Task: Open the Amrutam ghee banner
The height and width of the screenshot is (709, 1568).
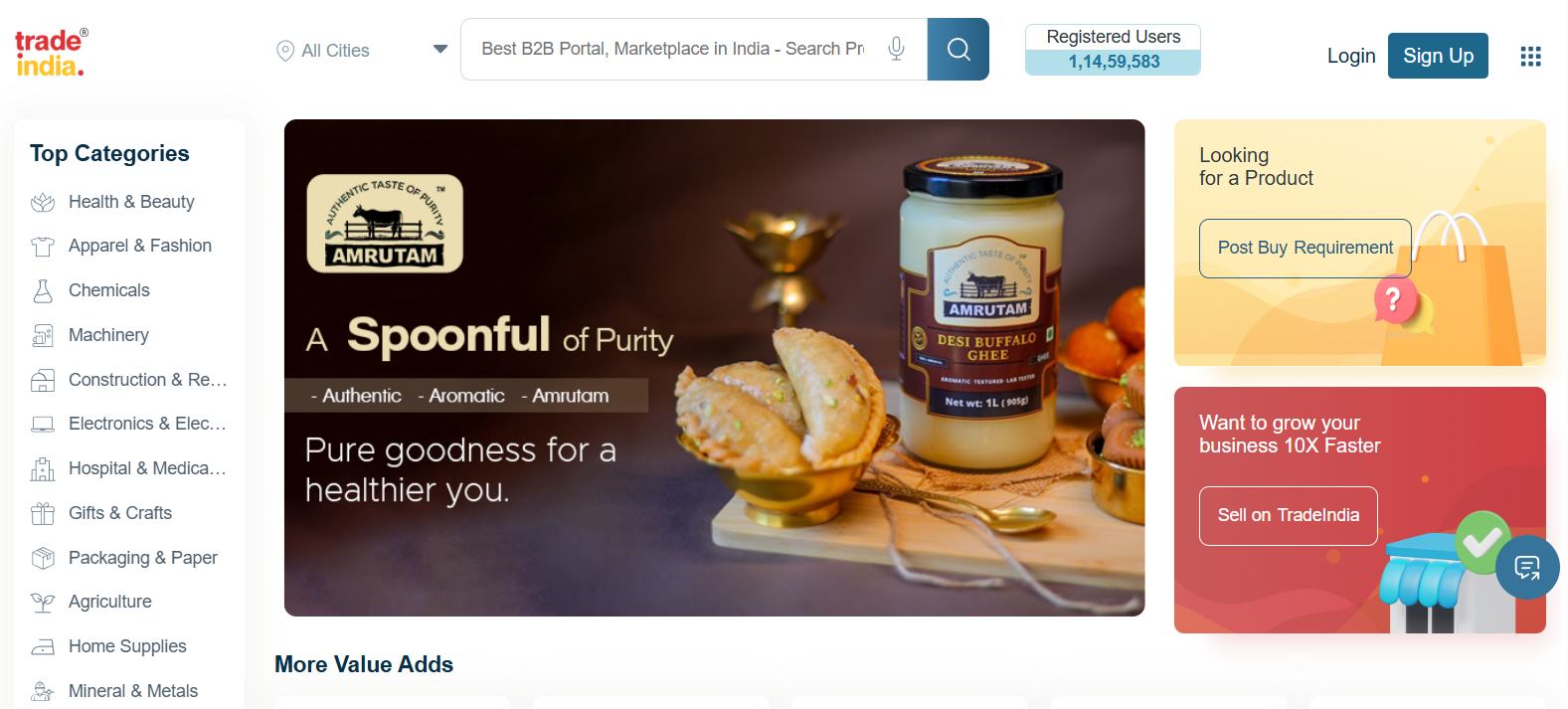Action: [x=714, y=368]
